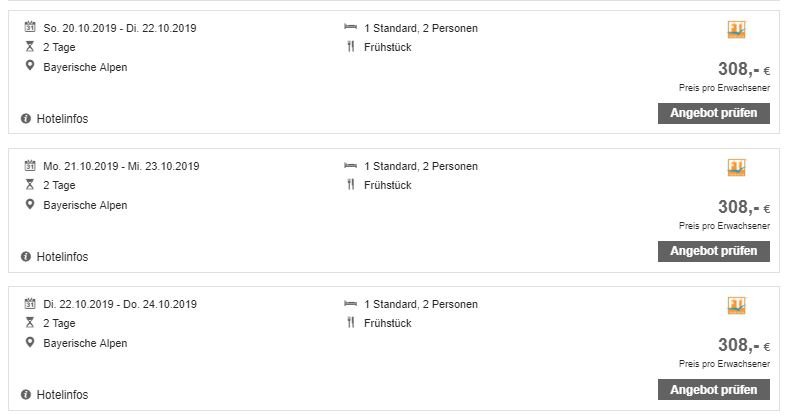Screen dimensions: 785x419
Task: Click date range Mo. 21.10.2019 - Mi. 23.10.2019
Action: pyautogui.click(x=121, y=166)
